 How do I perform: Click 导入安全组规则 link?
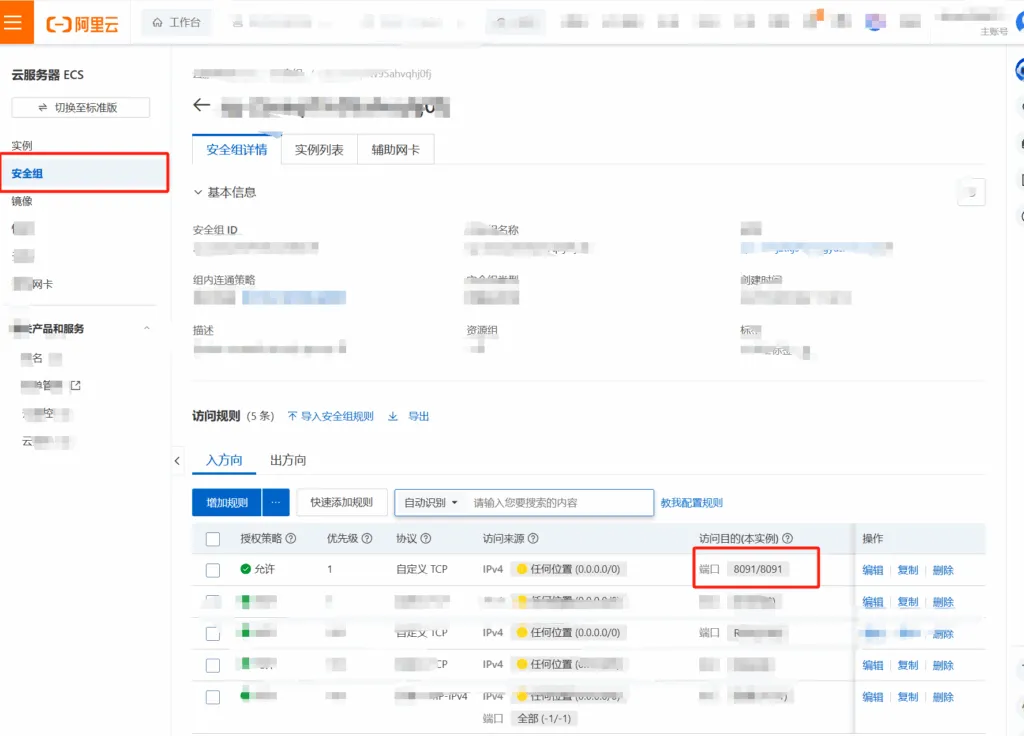(x=330, y=416)
